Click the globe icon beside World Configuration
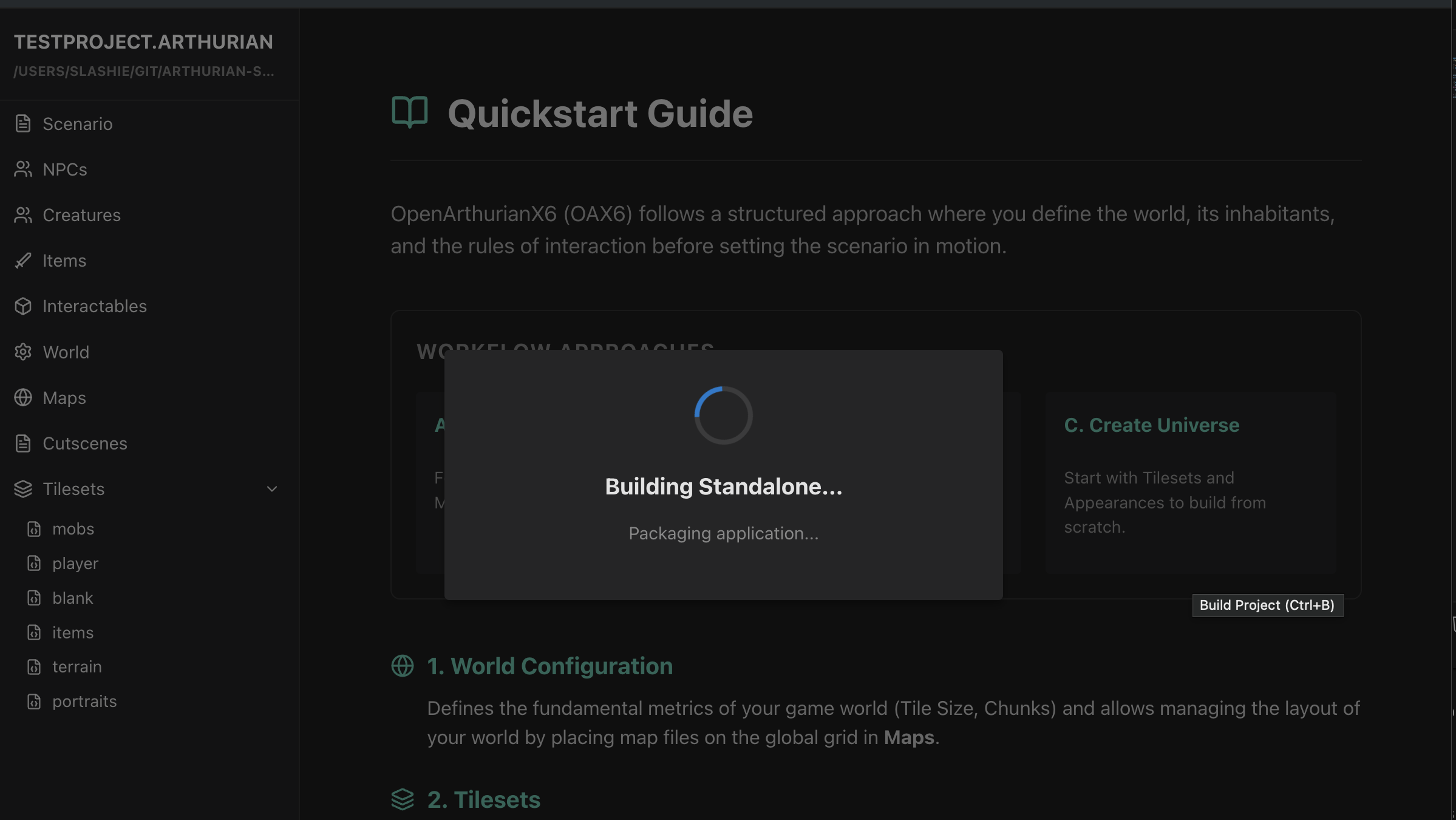Viewport: 1456px width, 820px height. click(x=403, y=666)
